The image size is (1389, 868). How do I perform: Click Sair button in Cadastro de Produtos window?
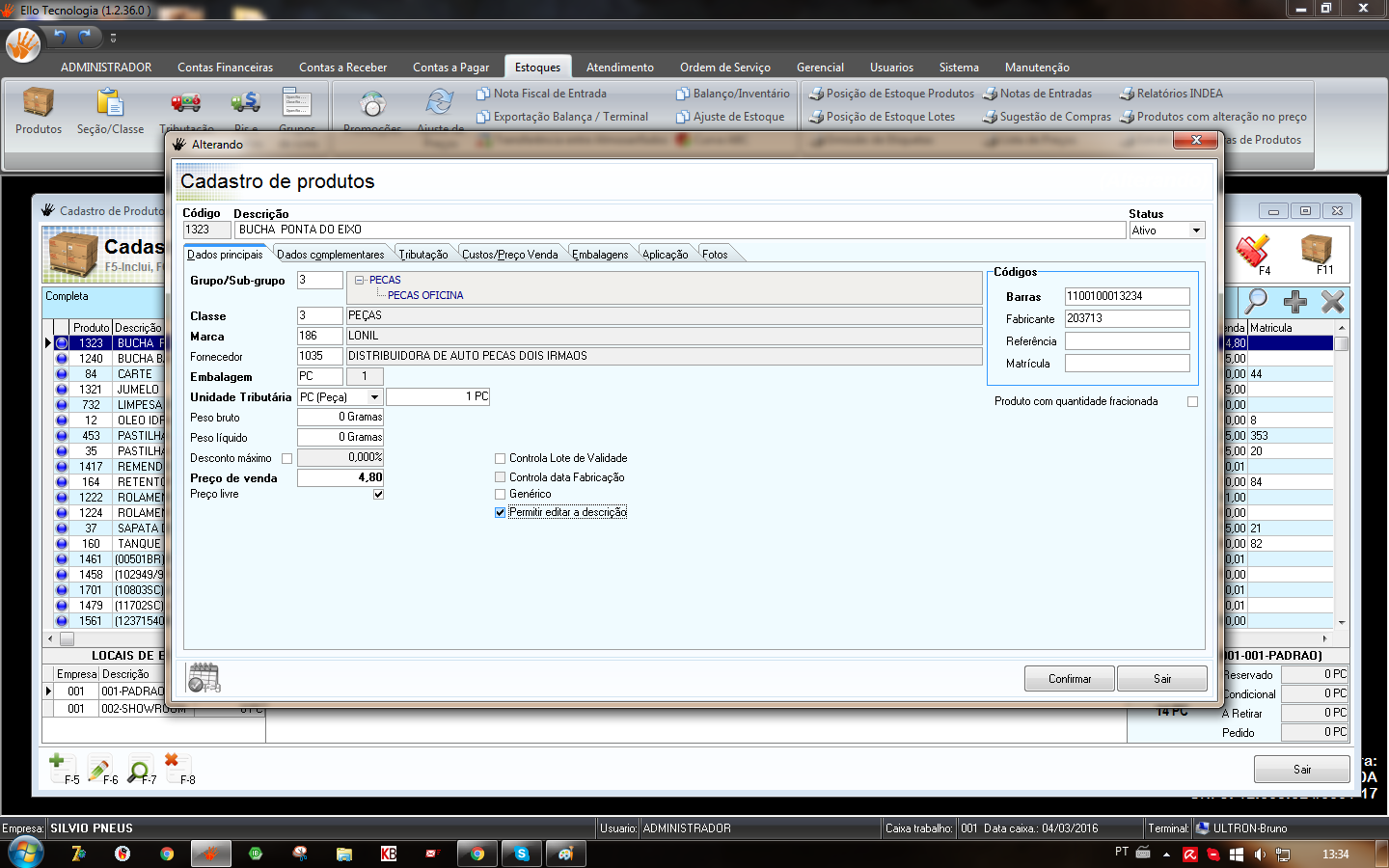click(1302, 769)
